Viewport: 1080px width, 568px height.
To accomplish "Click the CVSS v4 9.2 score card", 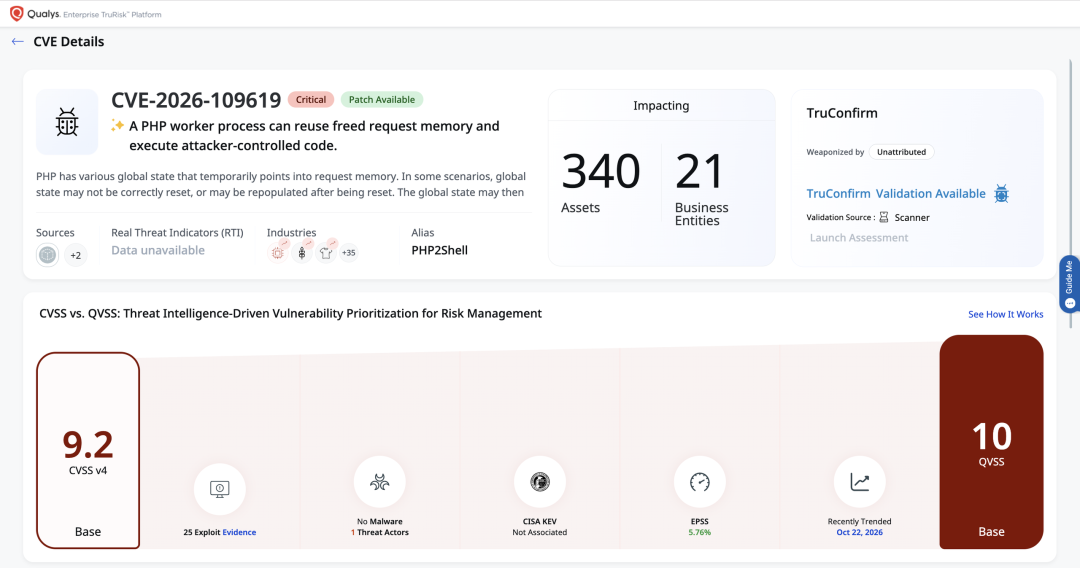I will pyautogui.click(x=88, y=450).
